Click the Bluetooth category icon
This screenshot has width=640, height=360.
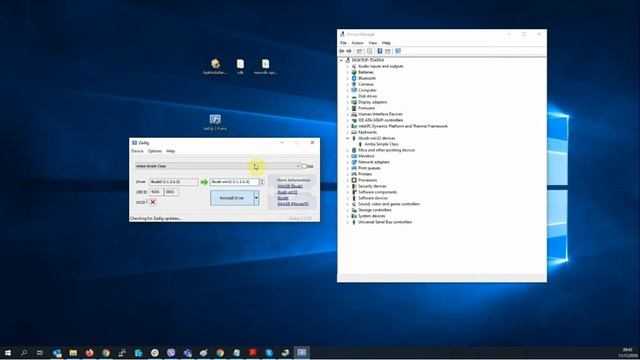click(354, 78)
